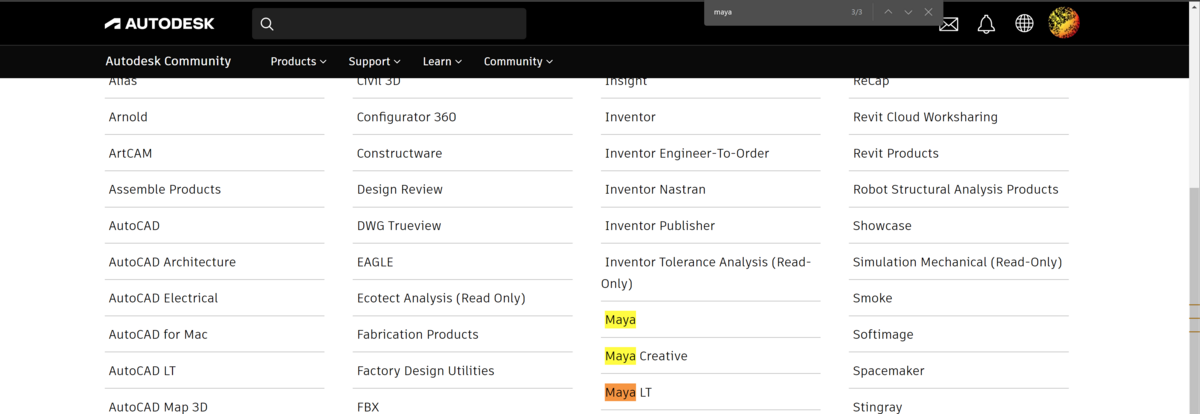Open the Community menu

click(x=518, y=61)
